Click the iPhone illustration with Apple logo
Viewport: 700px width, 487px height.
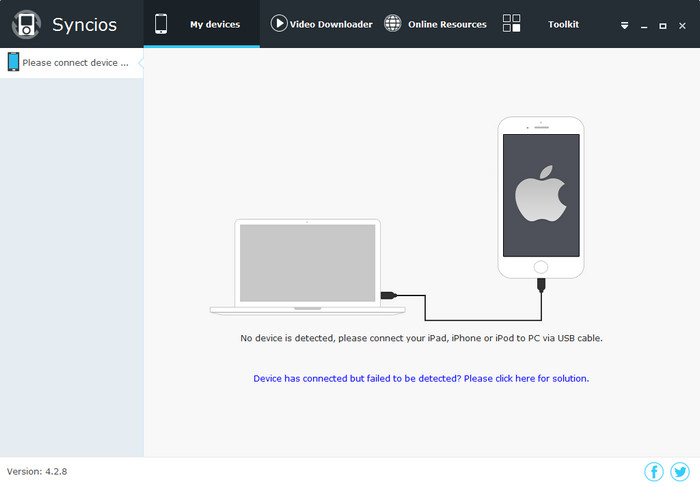[541, 196]
